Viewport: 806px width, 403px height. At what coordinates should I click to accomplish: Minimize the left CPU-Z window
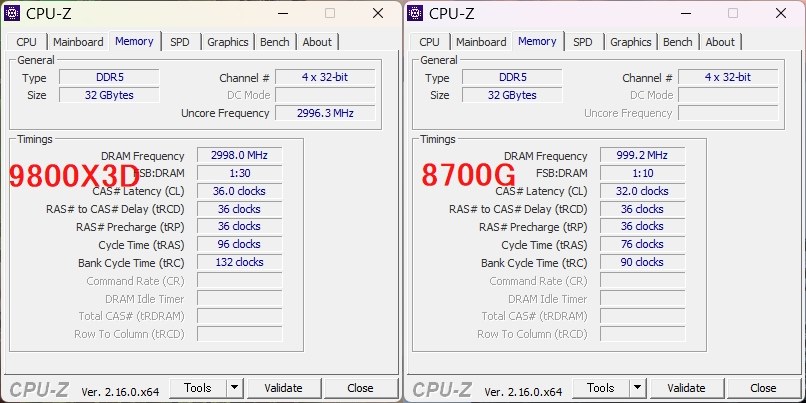point(283,13)
